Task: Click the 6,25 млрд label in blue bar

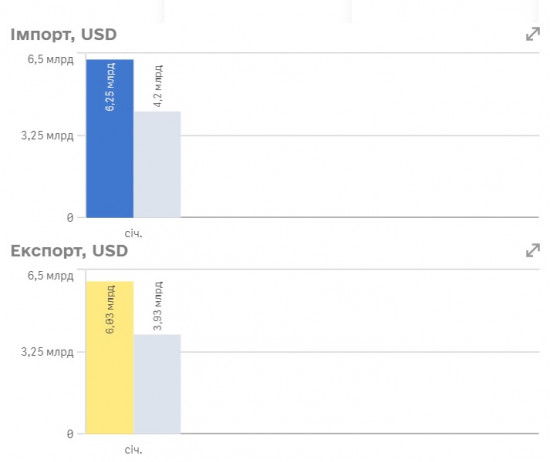Action: tap(110, 87)
